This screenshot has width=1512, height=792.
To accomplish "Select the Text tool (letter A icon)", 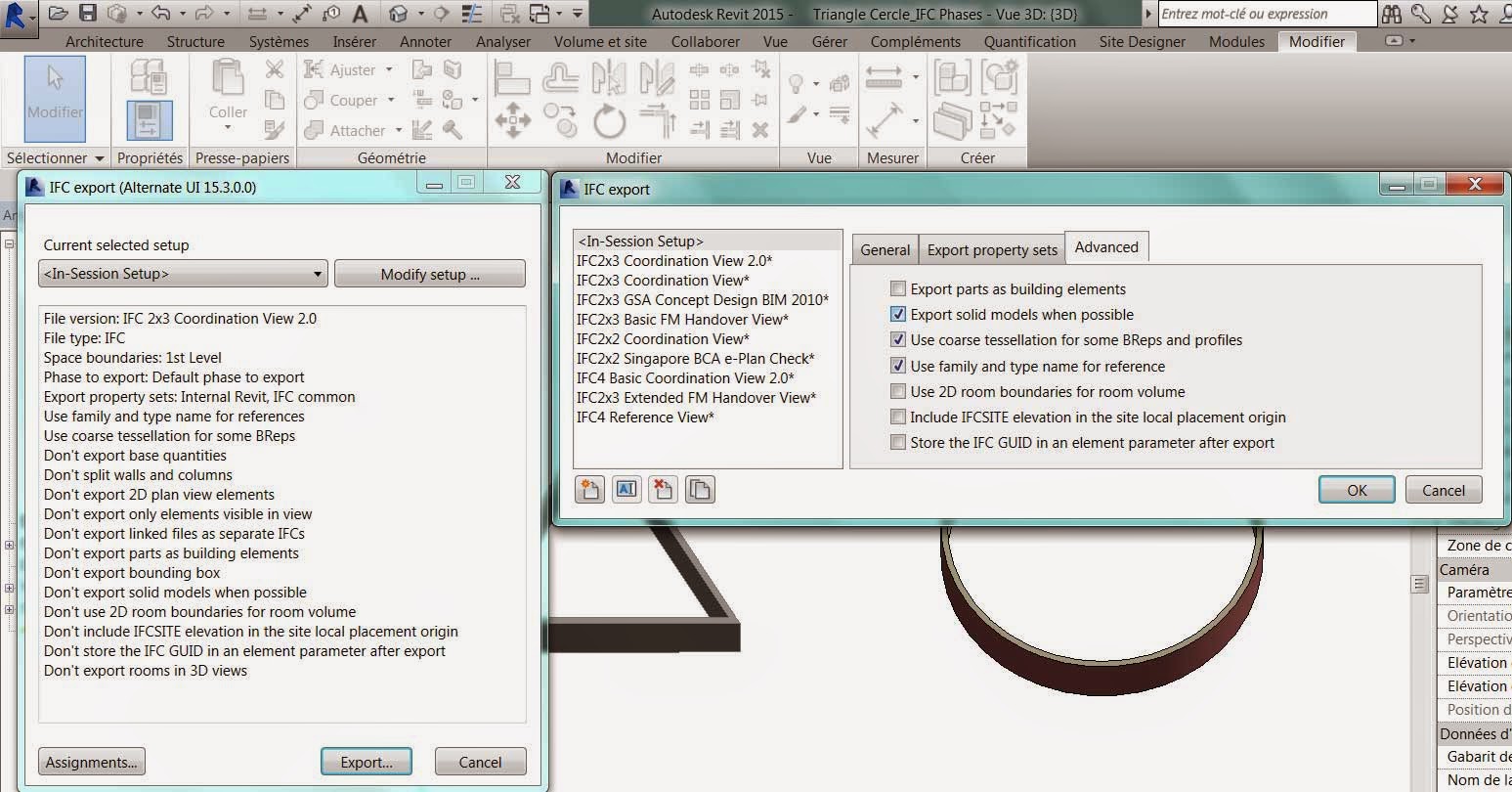I will 361,14.
